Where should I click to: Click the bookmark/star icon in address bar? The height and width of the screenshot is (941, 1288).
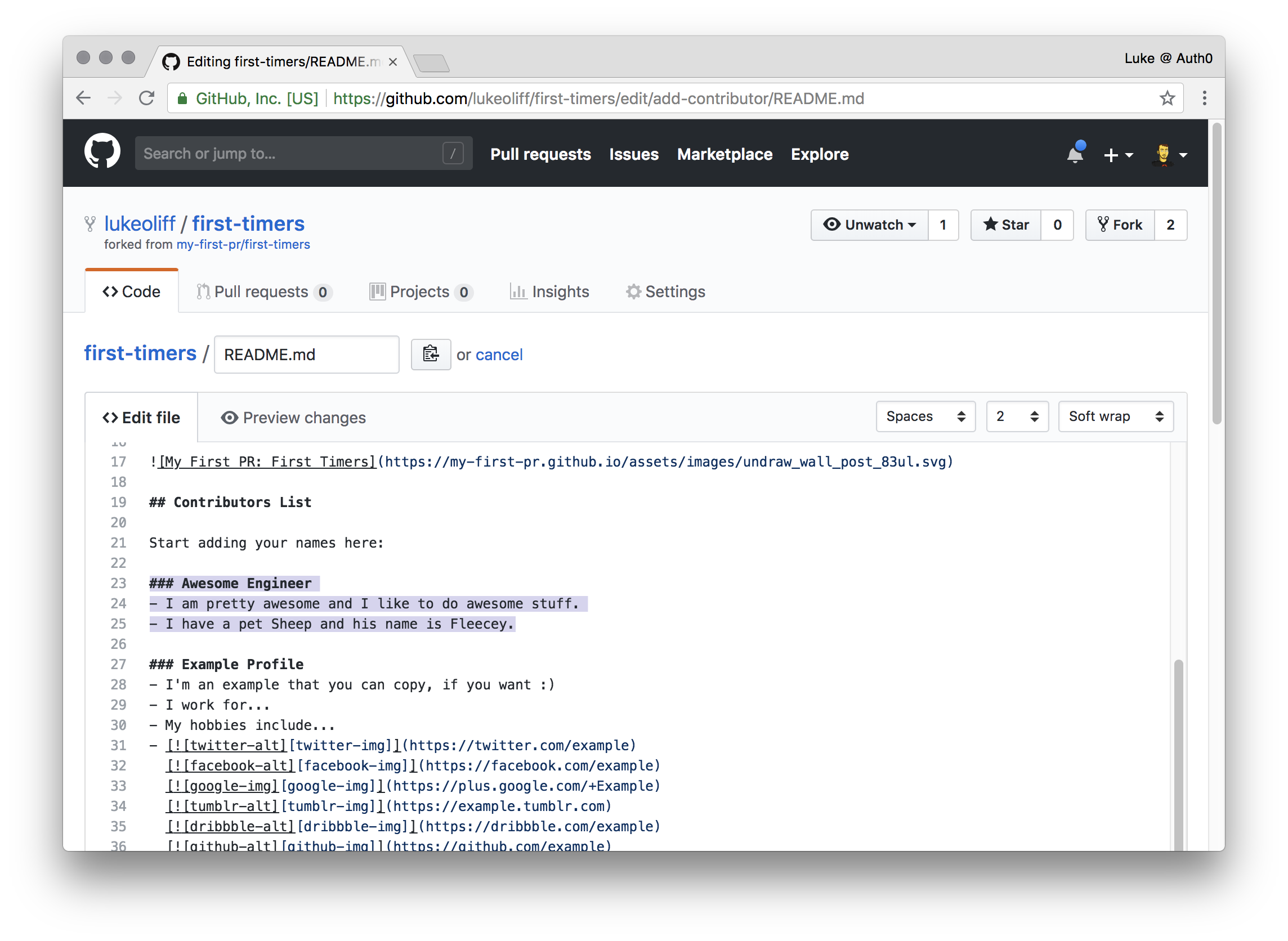tap(1162, 99)
